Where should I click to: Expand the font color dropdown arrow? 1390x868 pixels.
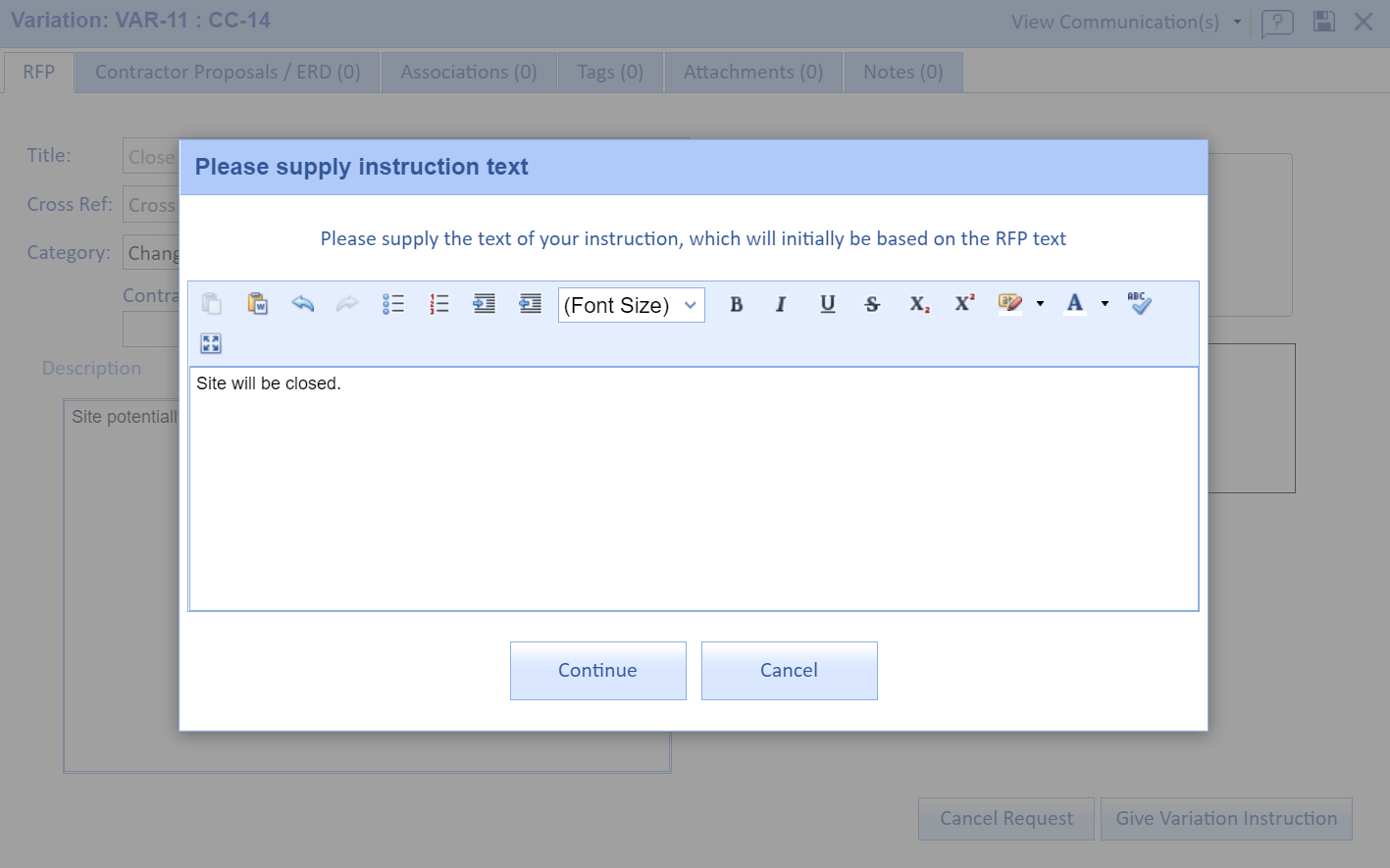click(x=1105, y=304)
